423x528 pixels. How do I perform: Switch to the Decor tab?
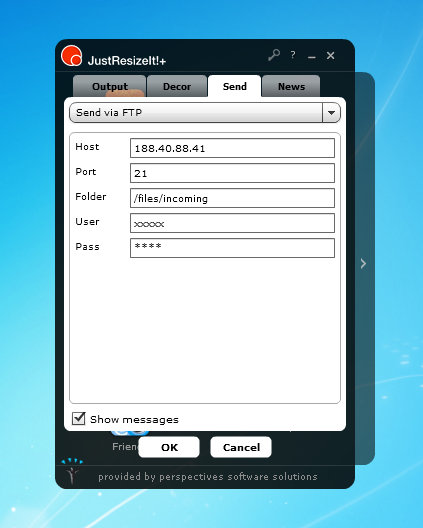click(177, 87)
